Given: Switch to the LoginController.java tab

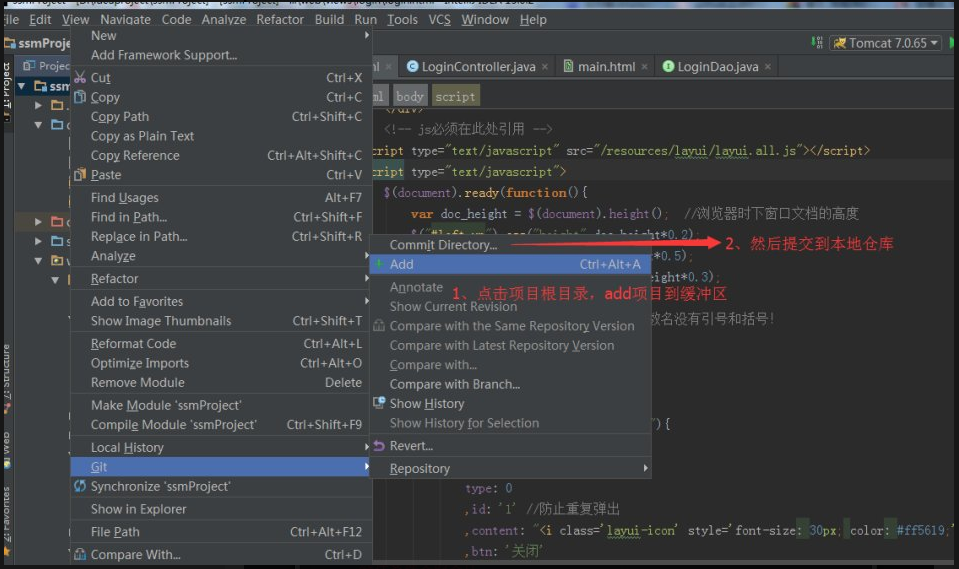Looking at the screenshot, I should coord(478,67).
